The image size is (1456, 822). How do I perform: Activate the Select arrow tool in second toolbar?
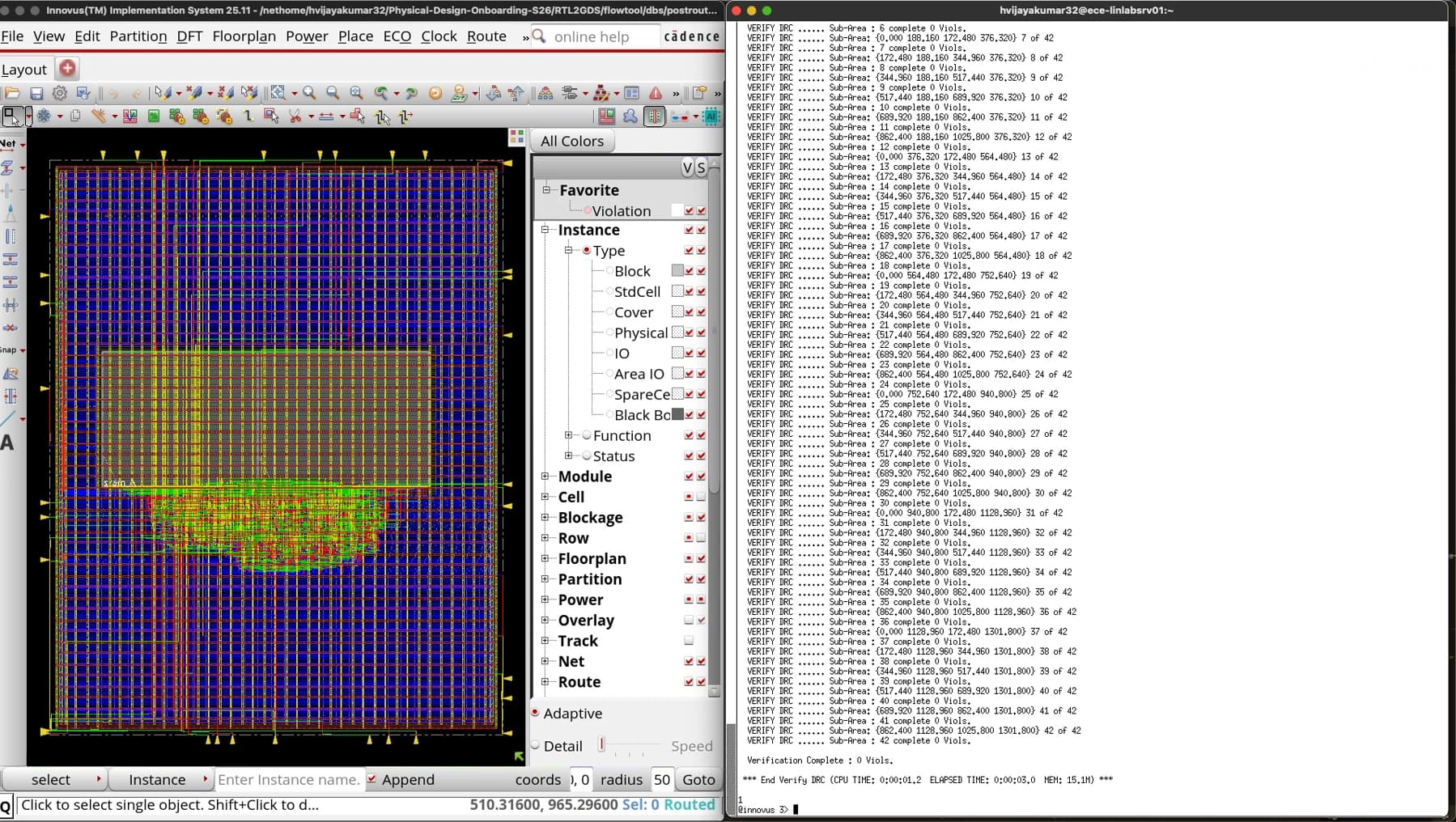coord(12,117)
